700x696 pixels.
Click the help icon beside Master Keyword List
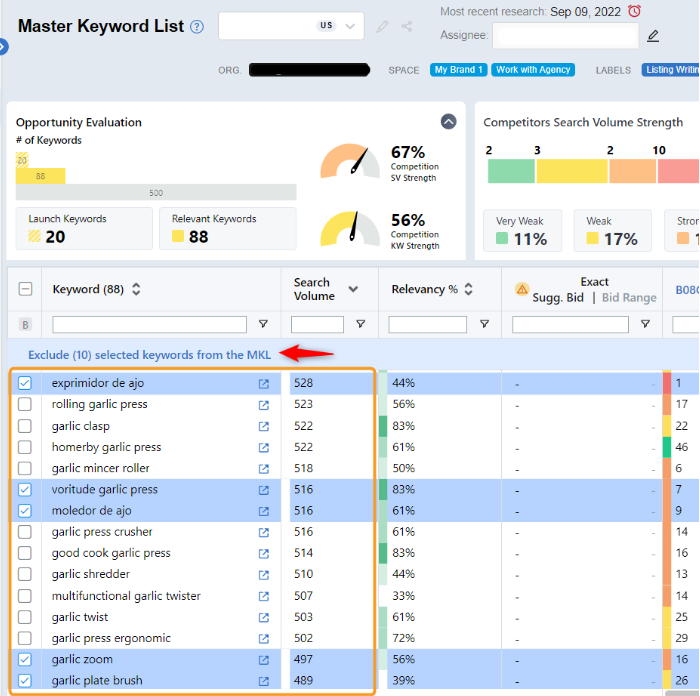click(197, 27)
